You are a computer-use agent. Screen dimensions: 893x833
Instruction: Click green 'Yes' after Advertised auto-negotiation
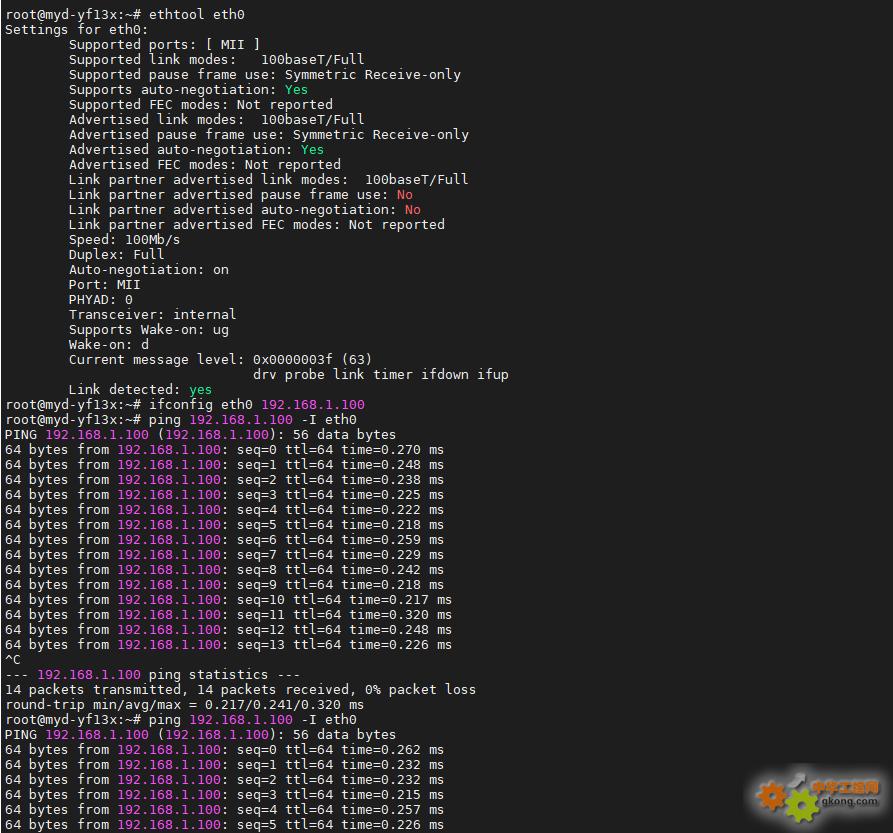point(312,150)
